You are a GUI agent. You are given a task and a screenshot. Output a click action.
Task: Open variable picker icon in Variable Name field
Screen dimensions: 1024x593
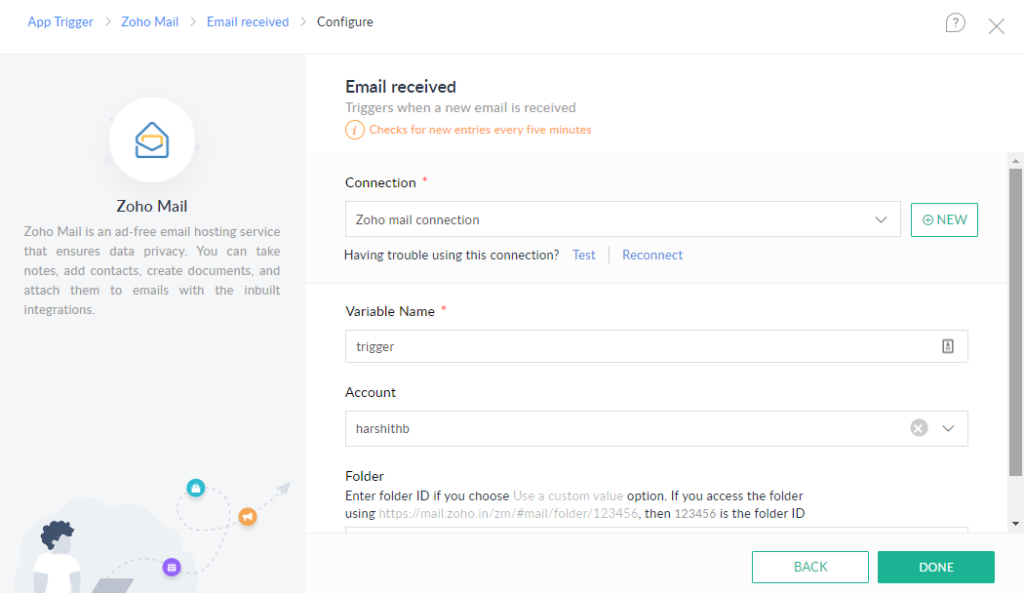point(948,346)
